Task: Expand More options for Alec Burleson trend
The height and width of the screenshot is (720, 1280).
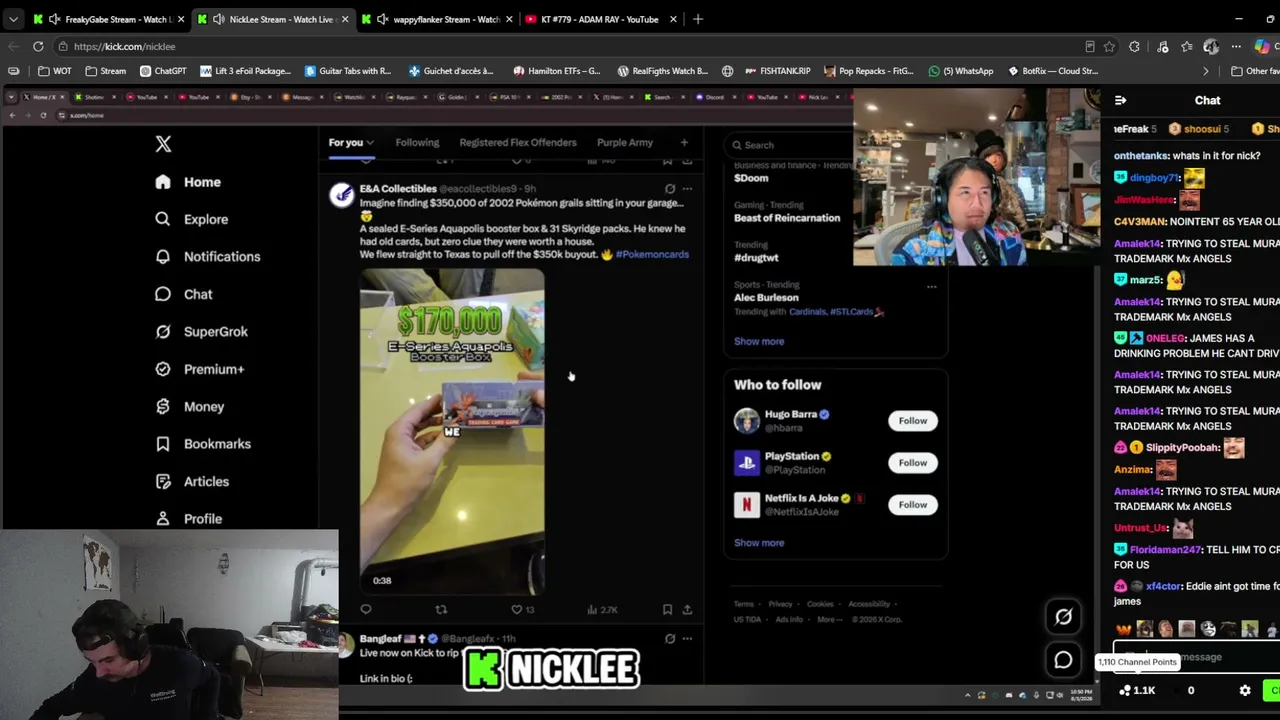Action: [931, 287]
